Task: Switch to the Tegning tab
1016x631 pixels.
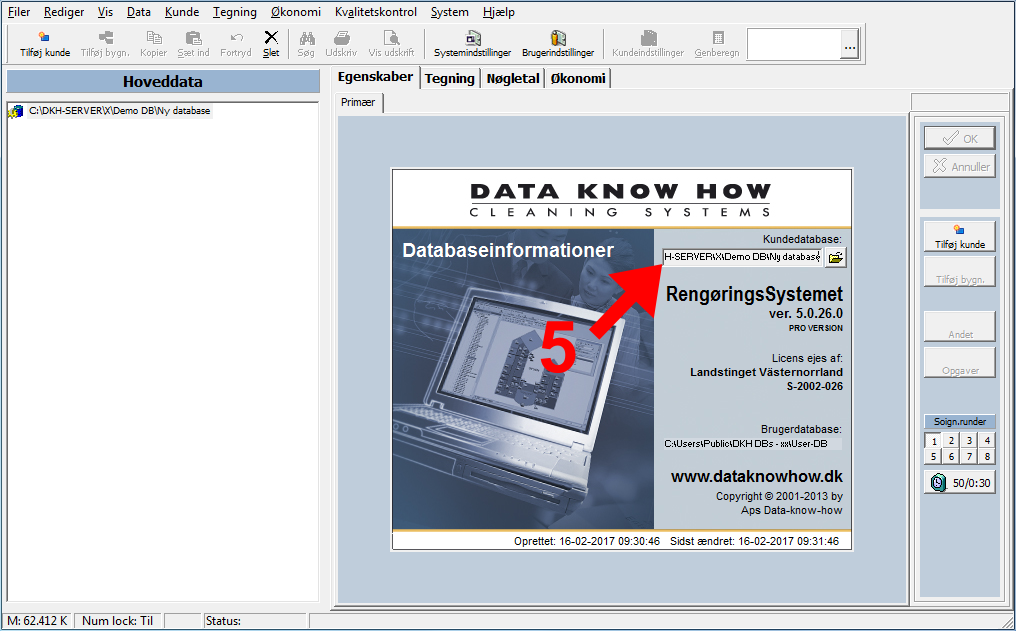Action: 450,78
